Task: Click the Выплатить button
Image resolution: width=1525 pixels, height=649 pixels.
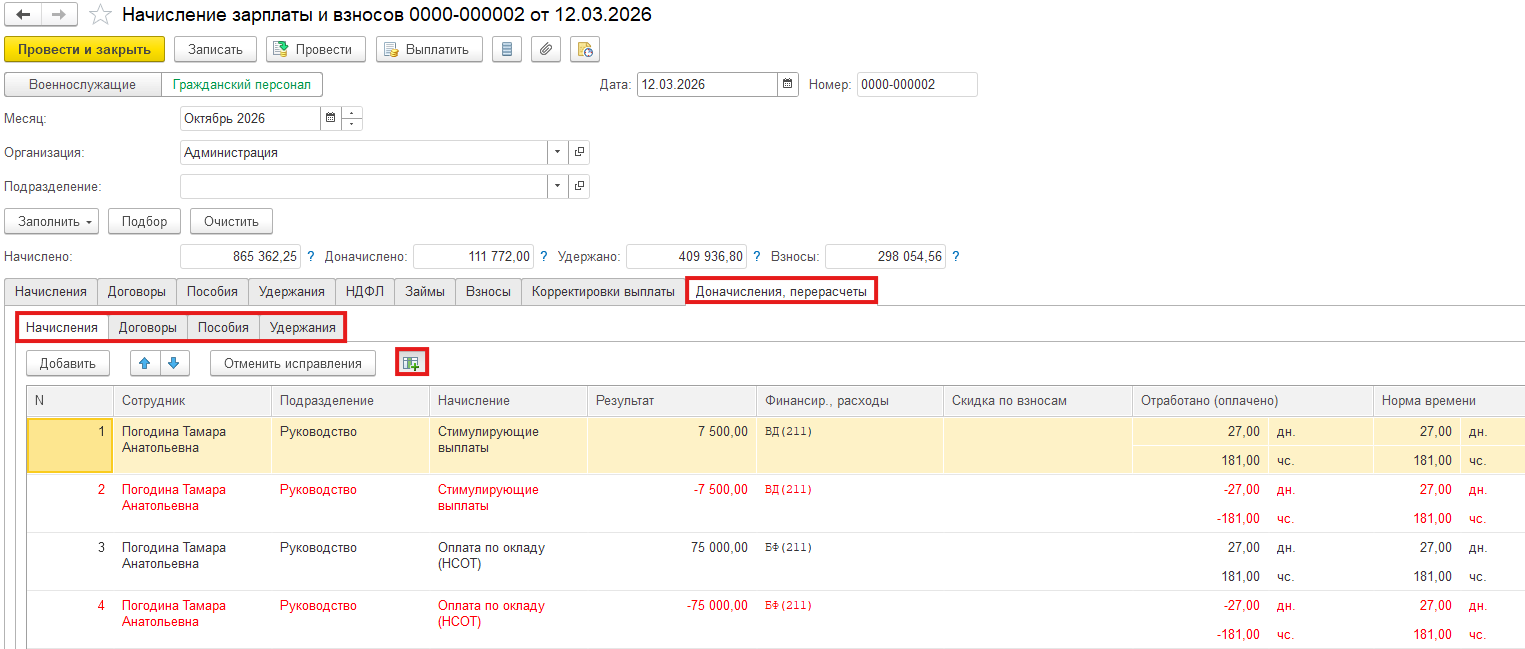Action: [x=429, y=49]
